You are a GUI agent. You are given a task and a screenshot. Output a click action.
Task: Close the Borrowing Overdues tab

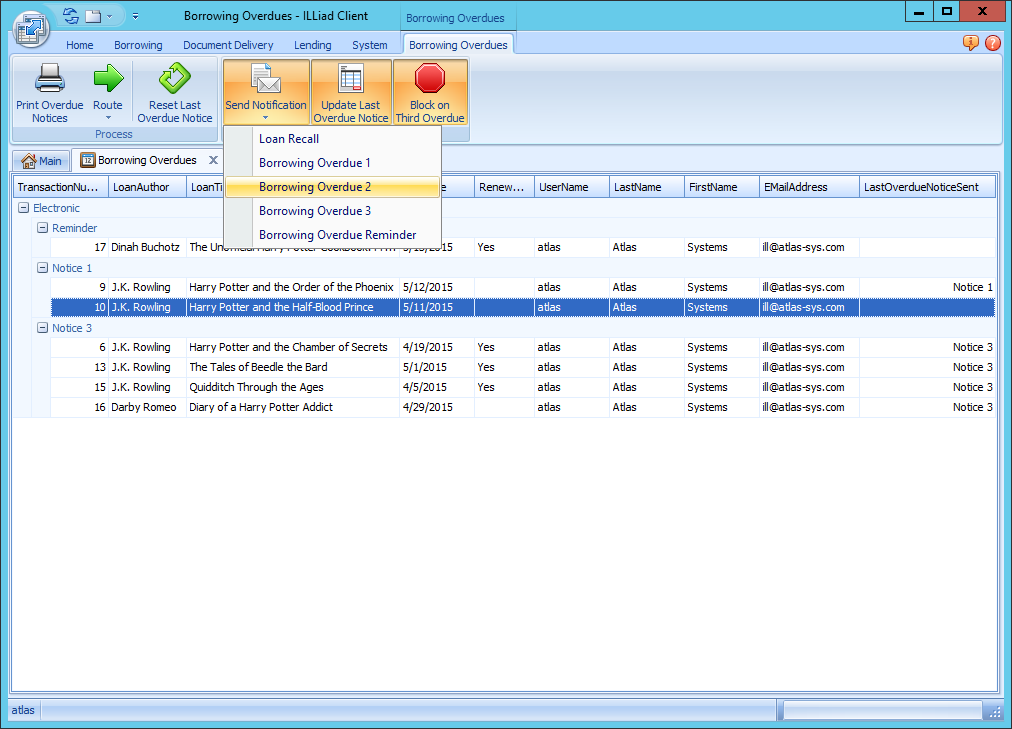point(211,159)
